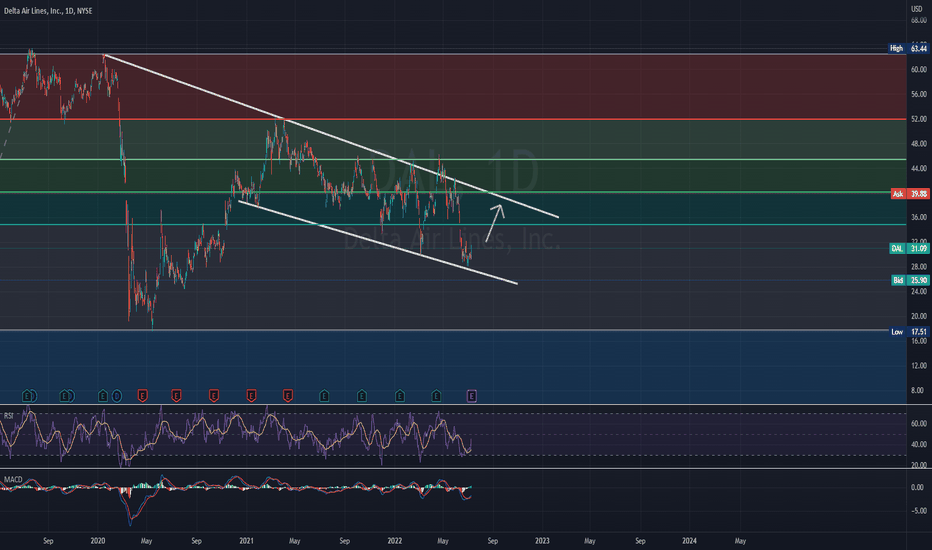Click the RSI indicator label
Screen dimensions: 932x550
click(x=8, y=416)
